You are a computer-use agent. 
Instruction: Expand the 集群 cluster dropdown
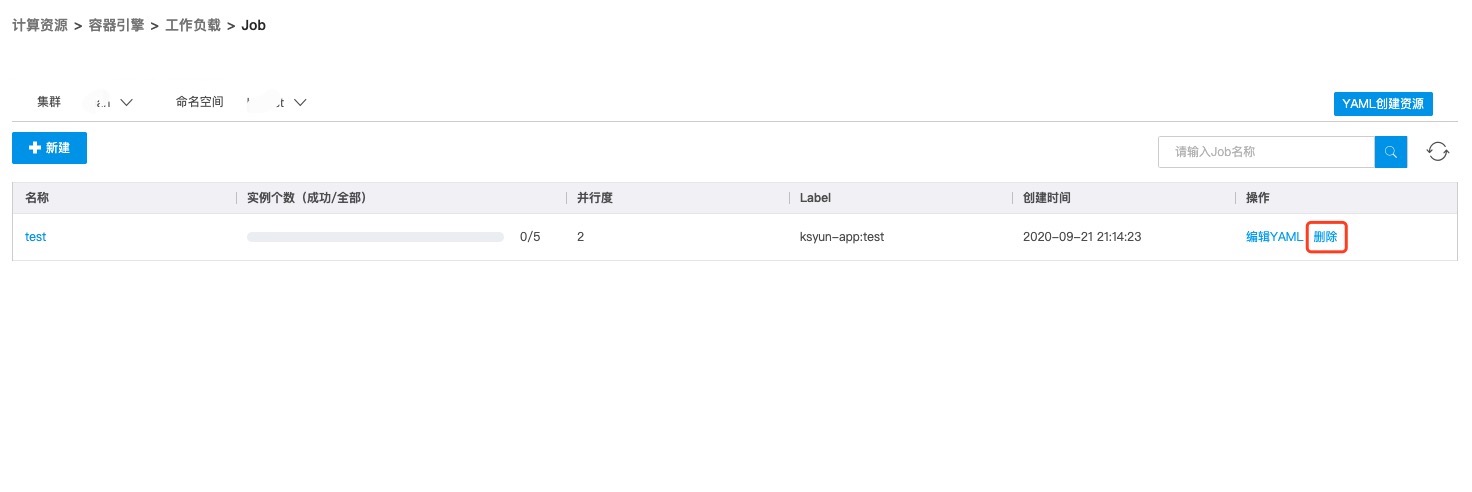click(x=126, y=102)
